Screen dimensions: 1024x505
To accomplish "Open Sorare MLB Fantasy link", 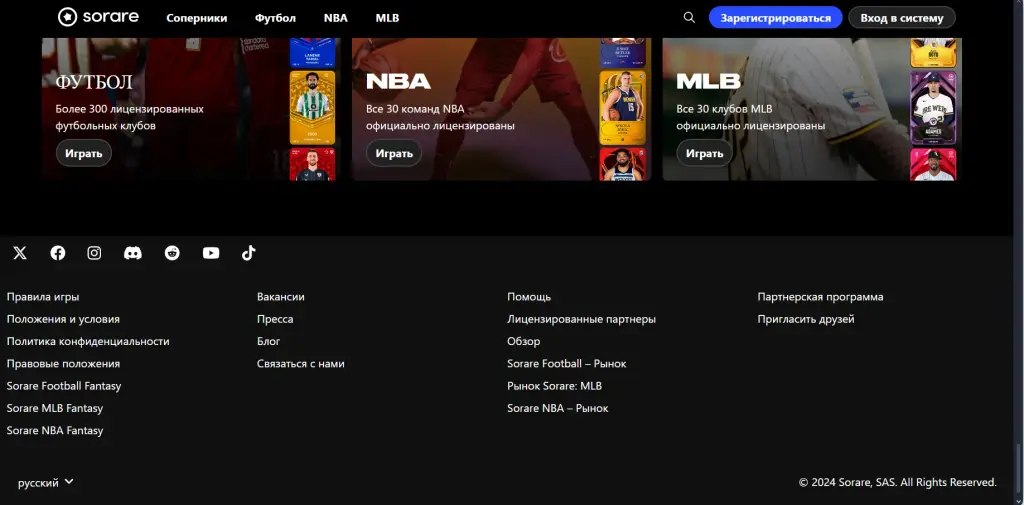I will [55, 408].
